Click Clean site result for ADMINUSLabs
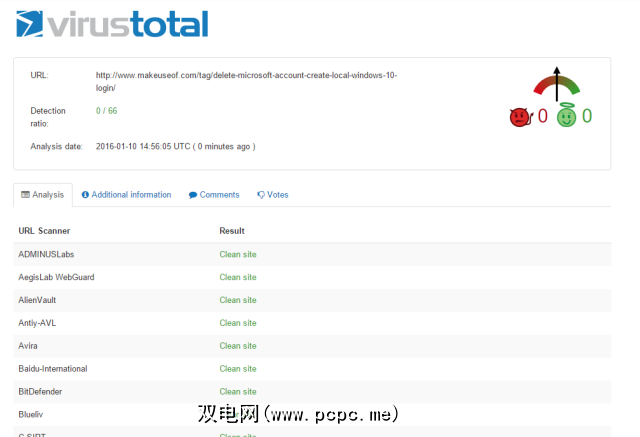This screenshot has width=640, height=437. pos(238,254)
